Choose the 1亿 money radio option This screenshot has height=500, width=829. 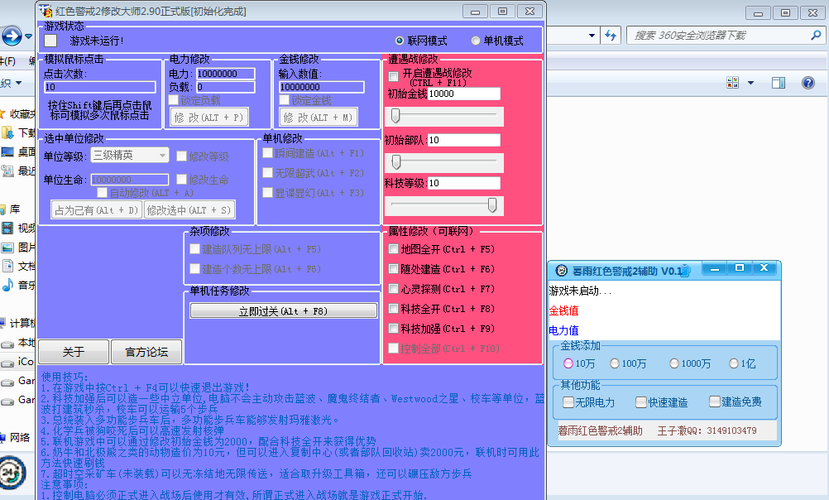click(735, 364)
